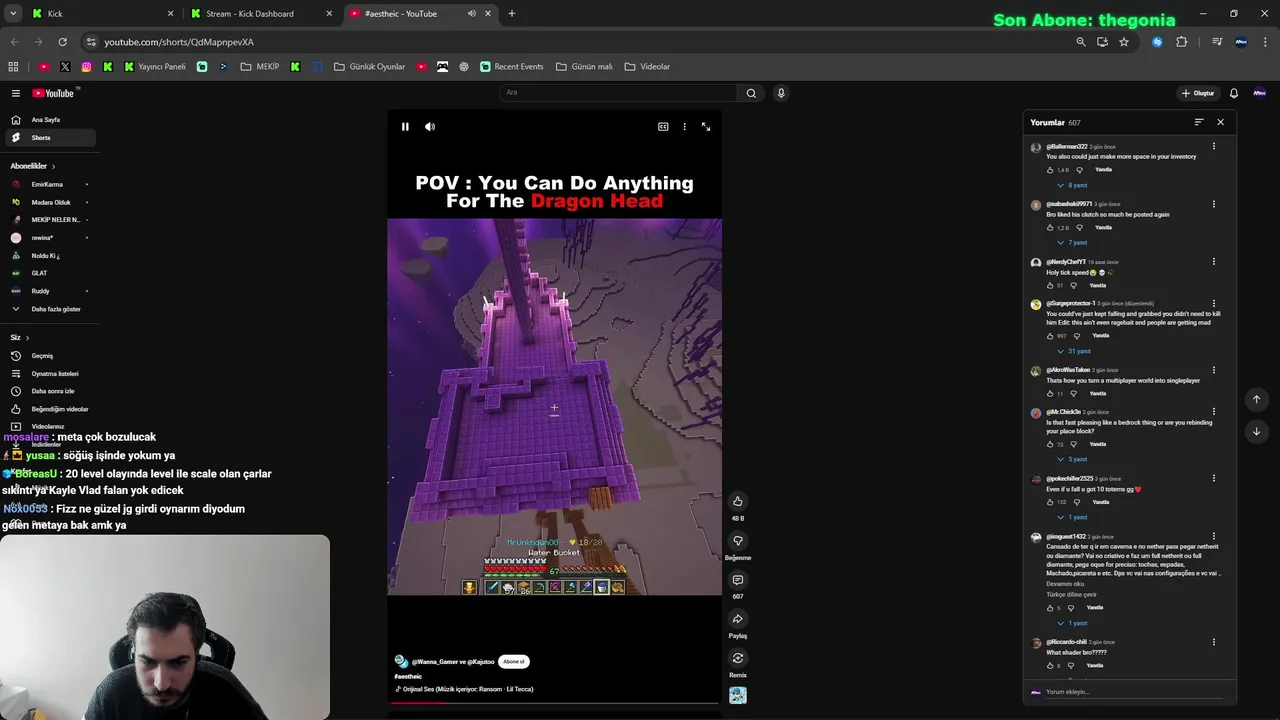This screenshot has width=1280, height=720.
Task: Dislike @NerdyChefYT's comment
Action: (1076, 286)
